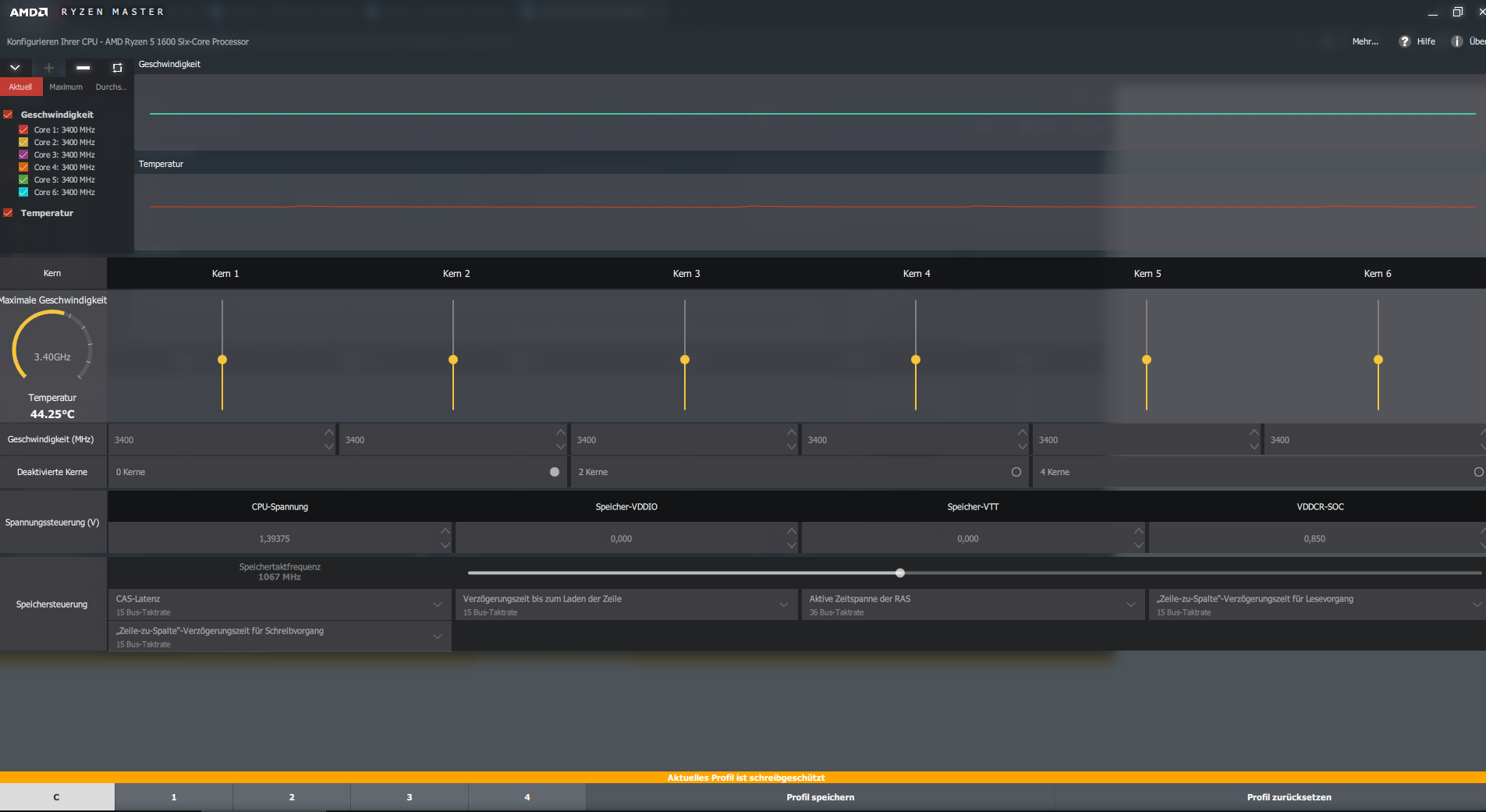Click the Profil zurücksetzen button
Viewport: 1486px width, 812px height.
1289,797
